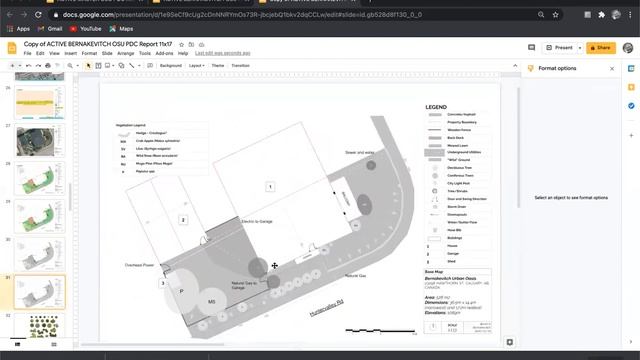Click the Explore button at bottom right

510,342
